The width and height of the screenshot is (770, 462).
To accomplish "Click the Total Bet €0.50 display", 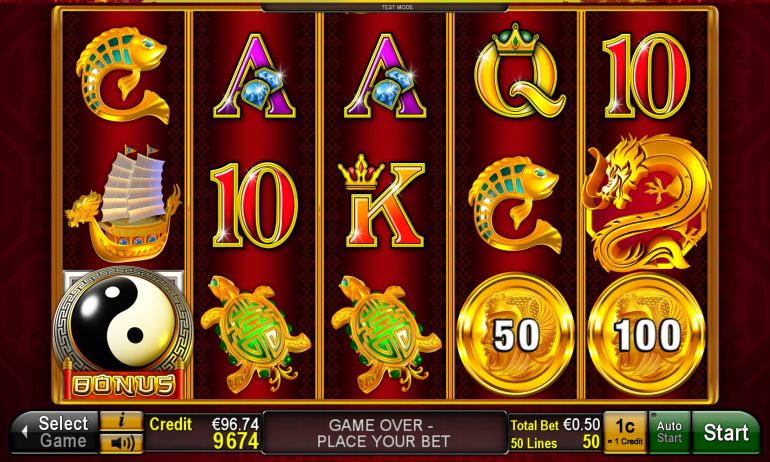I will click(555, 424).
